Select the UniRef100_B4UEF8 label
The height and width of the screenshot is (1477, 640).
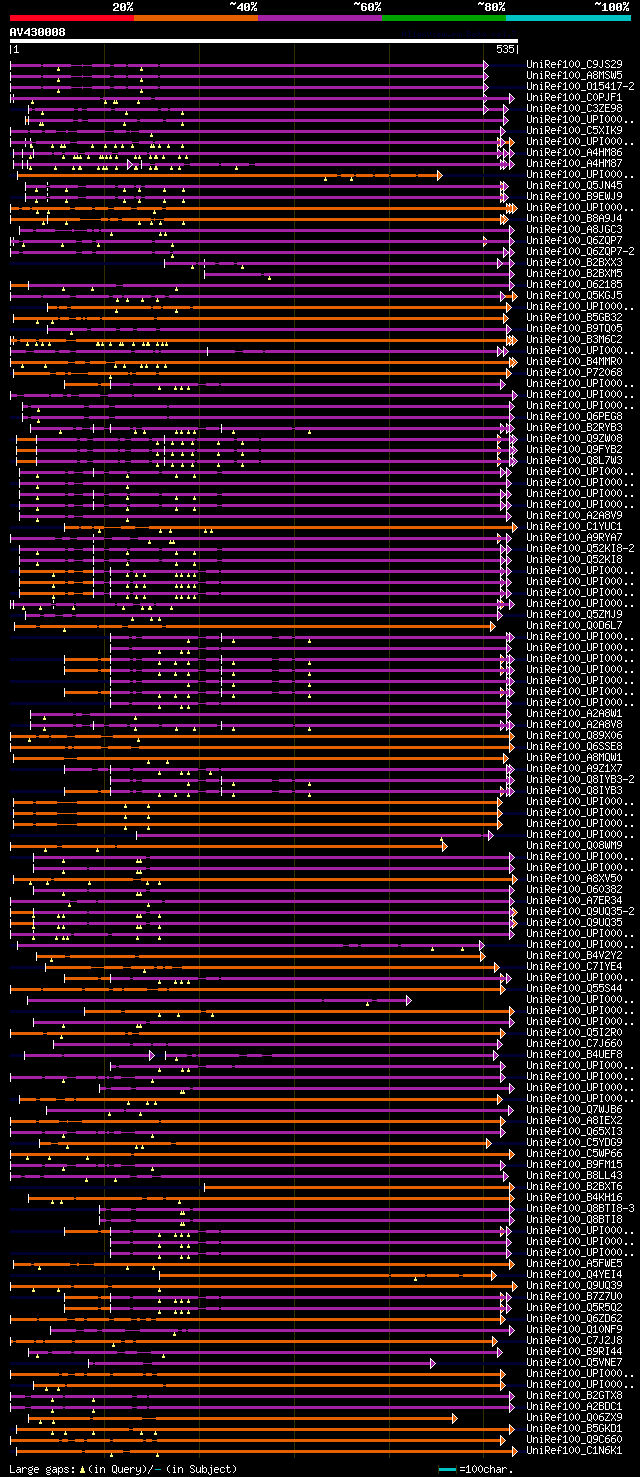pyautogui.click(x=574, y=1054)
